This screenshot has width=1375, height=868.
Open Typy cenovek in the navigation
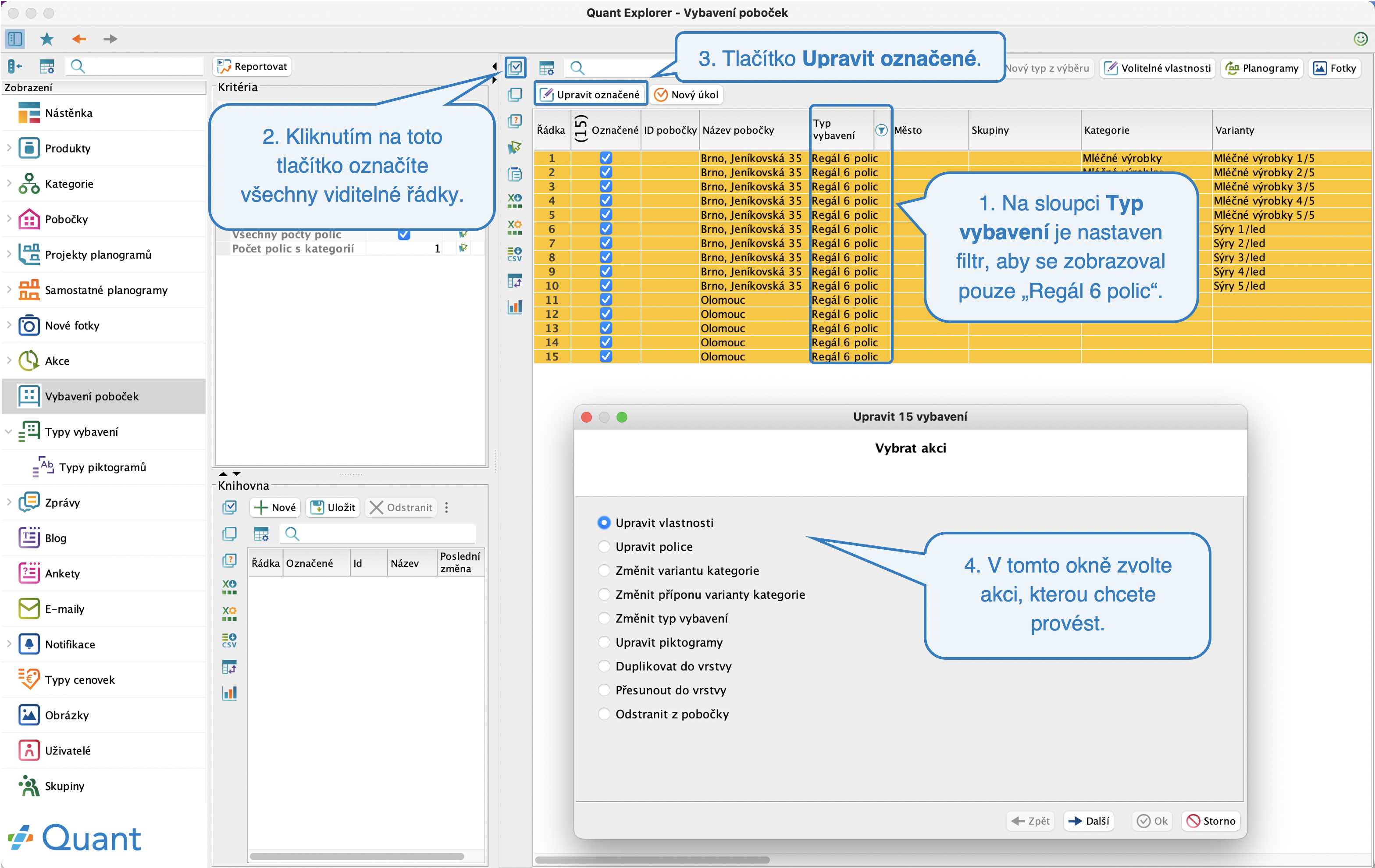[x=103, y=679]
